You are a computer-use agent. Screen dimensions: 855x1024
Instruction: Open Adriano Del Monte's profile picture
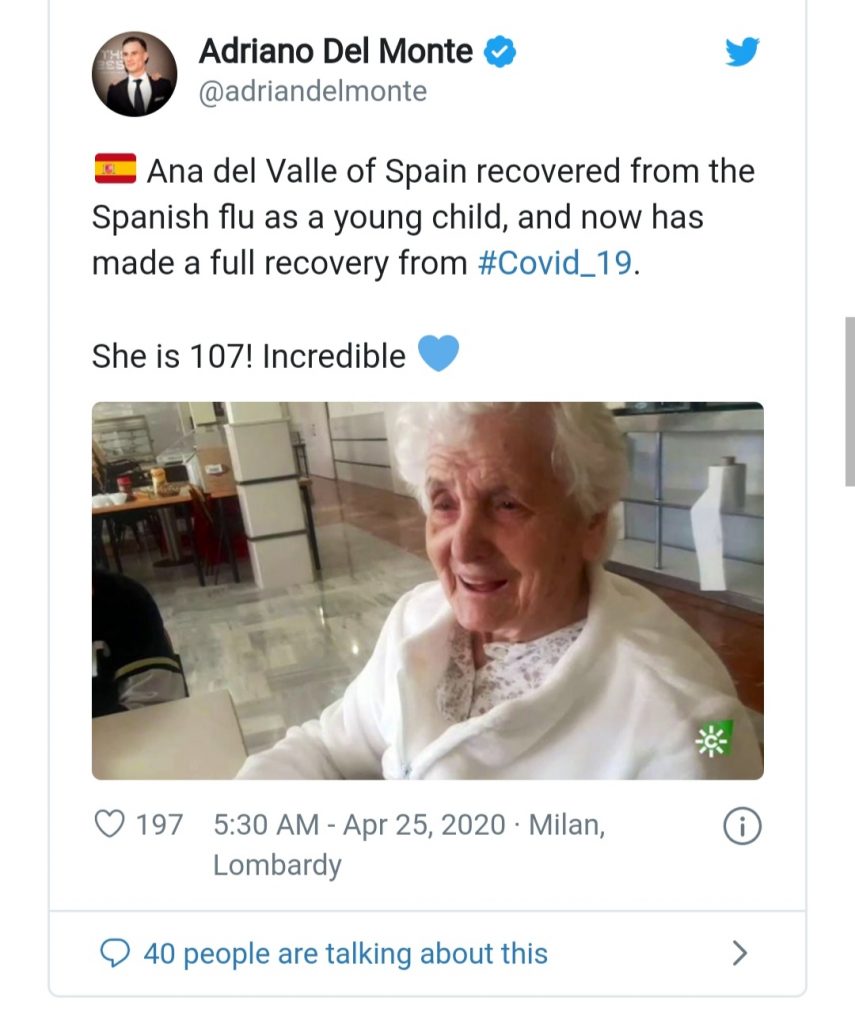(x=134, y=73)
